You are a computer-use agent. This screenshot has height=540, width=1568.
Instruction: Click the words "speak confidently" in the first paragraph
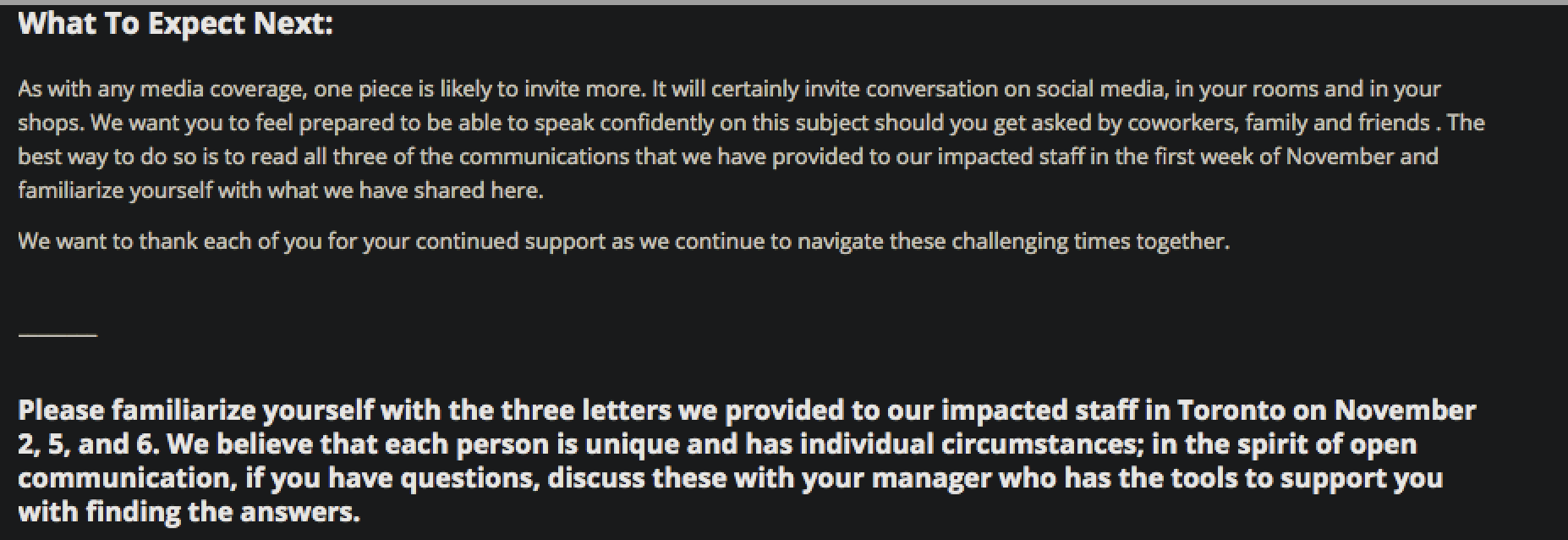tap(628, 123)
